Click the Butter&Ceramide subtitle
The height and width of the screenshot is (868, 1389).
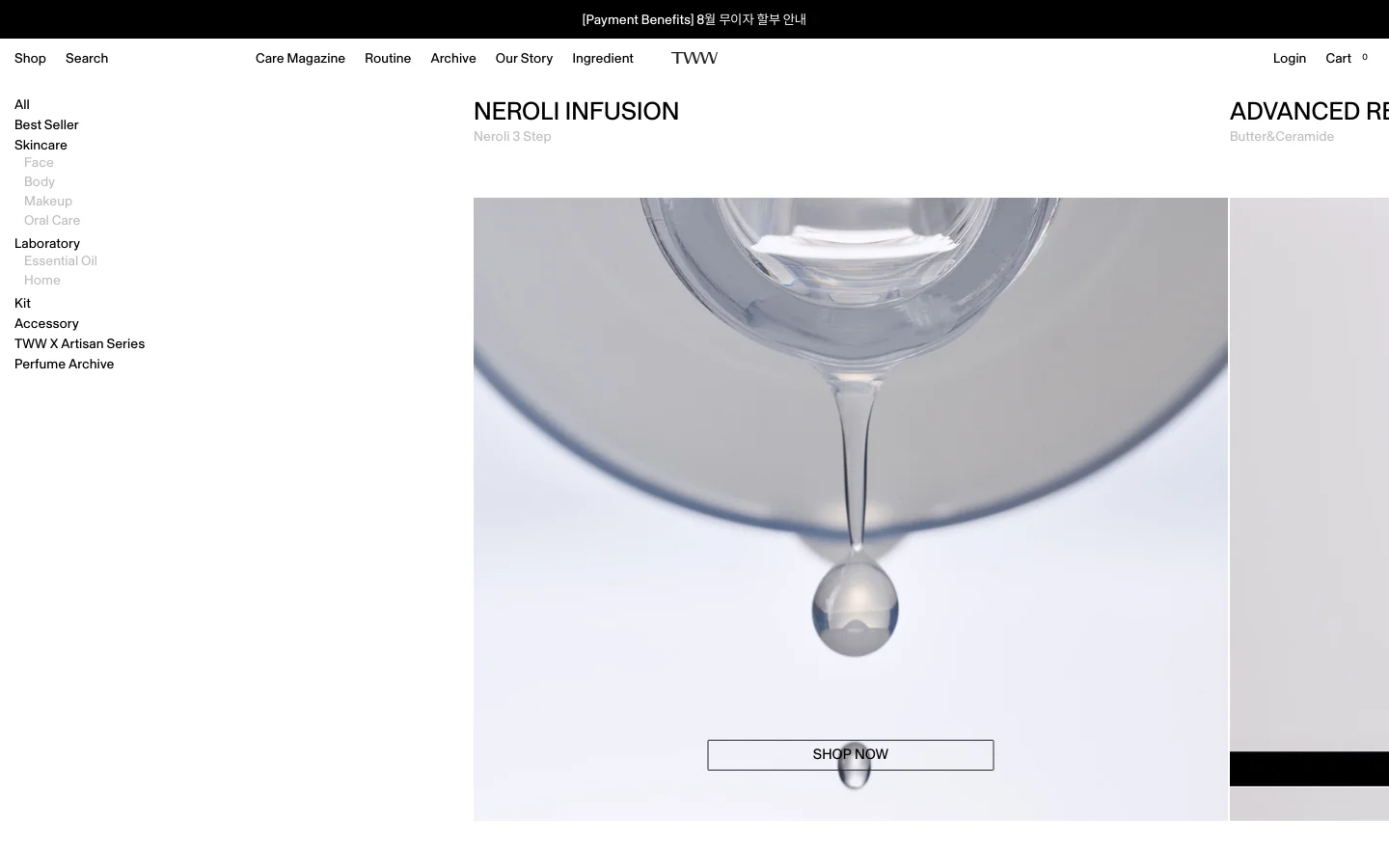pyautogui.click(x=1282, y=137)
